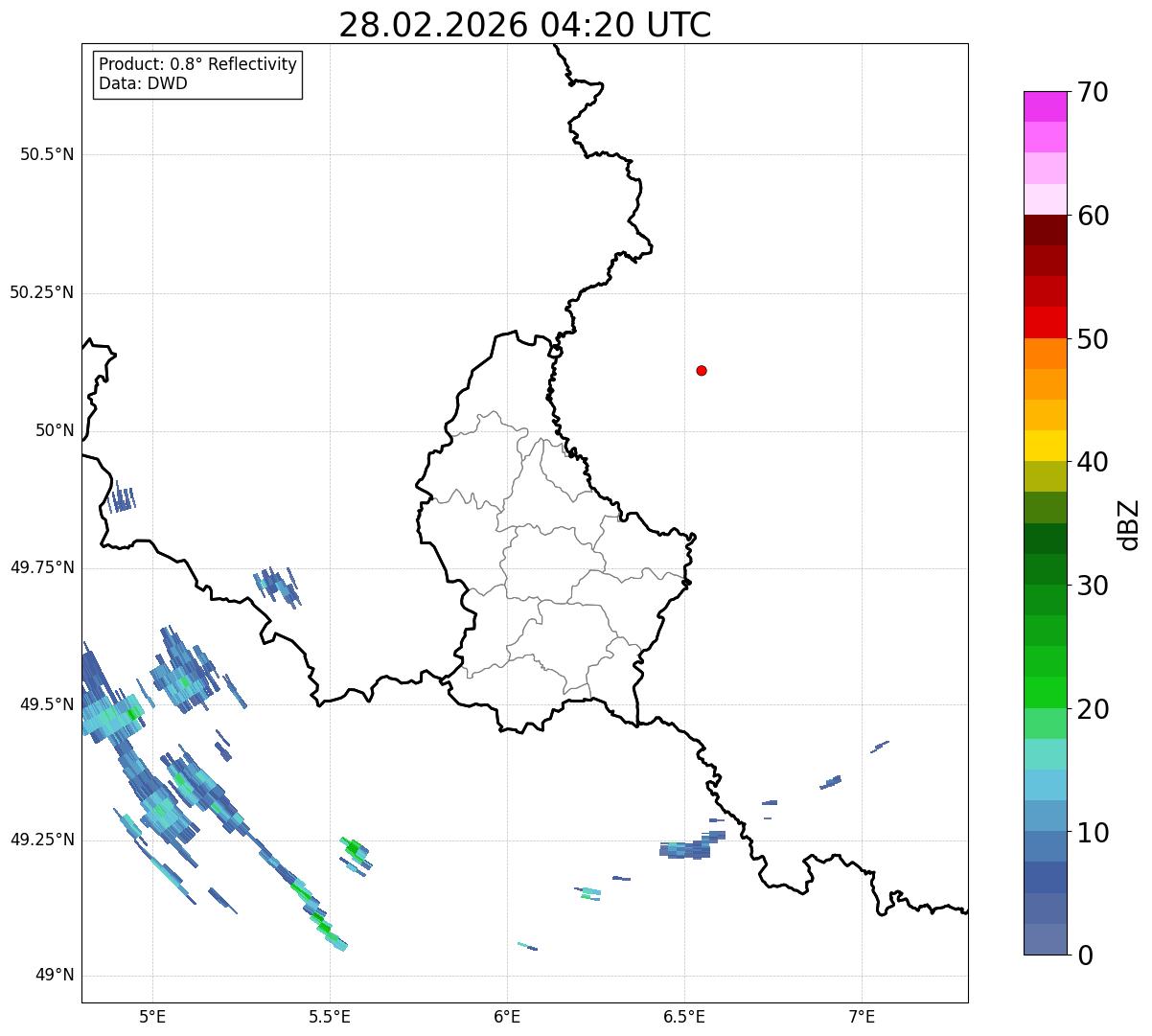Viewport: 1152px width, 1036px height.
Task: Click the "Data: DWD" text
Action: pos(143,83)
